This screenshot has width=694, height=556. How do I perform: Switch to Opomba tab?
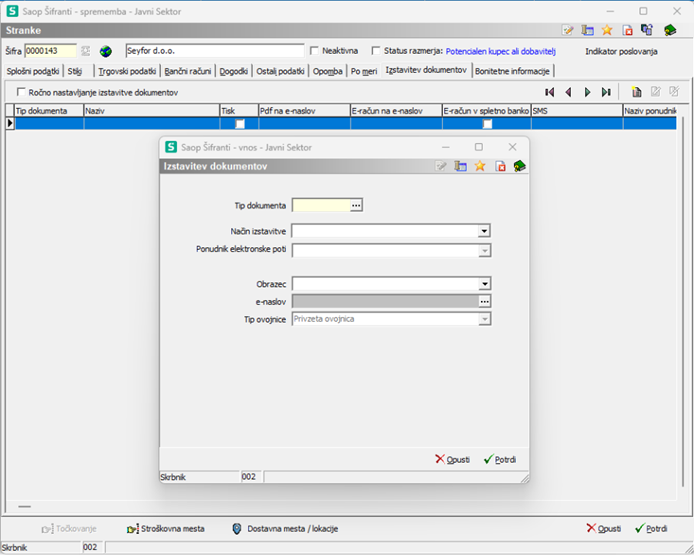click(x=328, y=71)
